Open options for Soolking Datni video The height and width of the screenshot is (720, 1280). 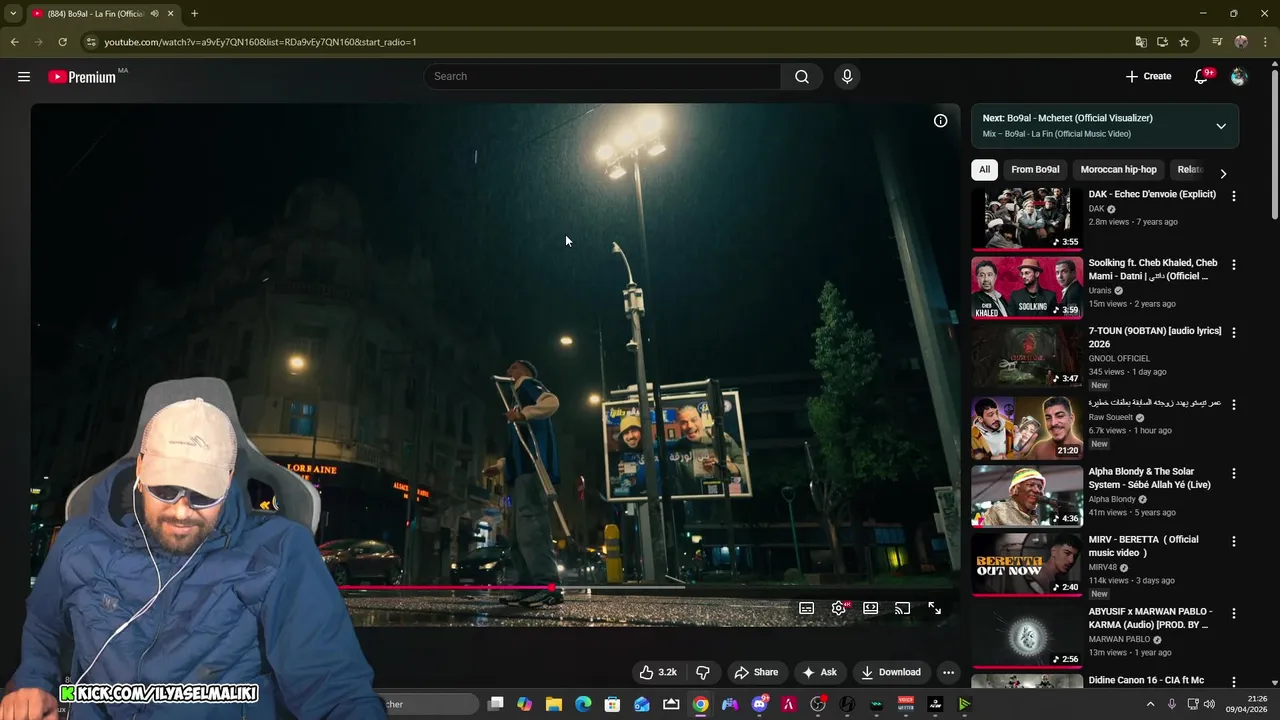1233,265
